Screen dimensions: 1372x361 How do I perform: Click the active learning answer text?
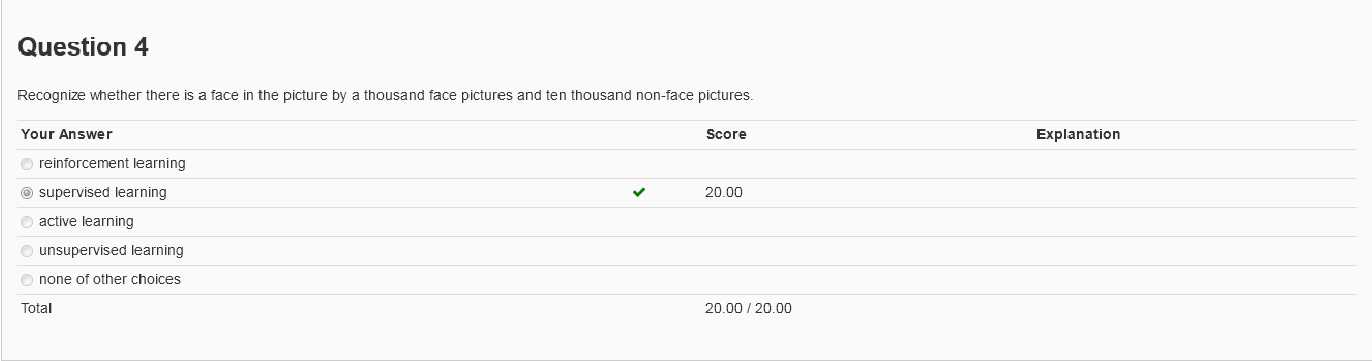pos(86,221)
